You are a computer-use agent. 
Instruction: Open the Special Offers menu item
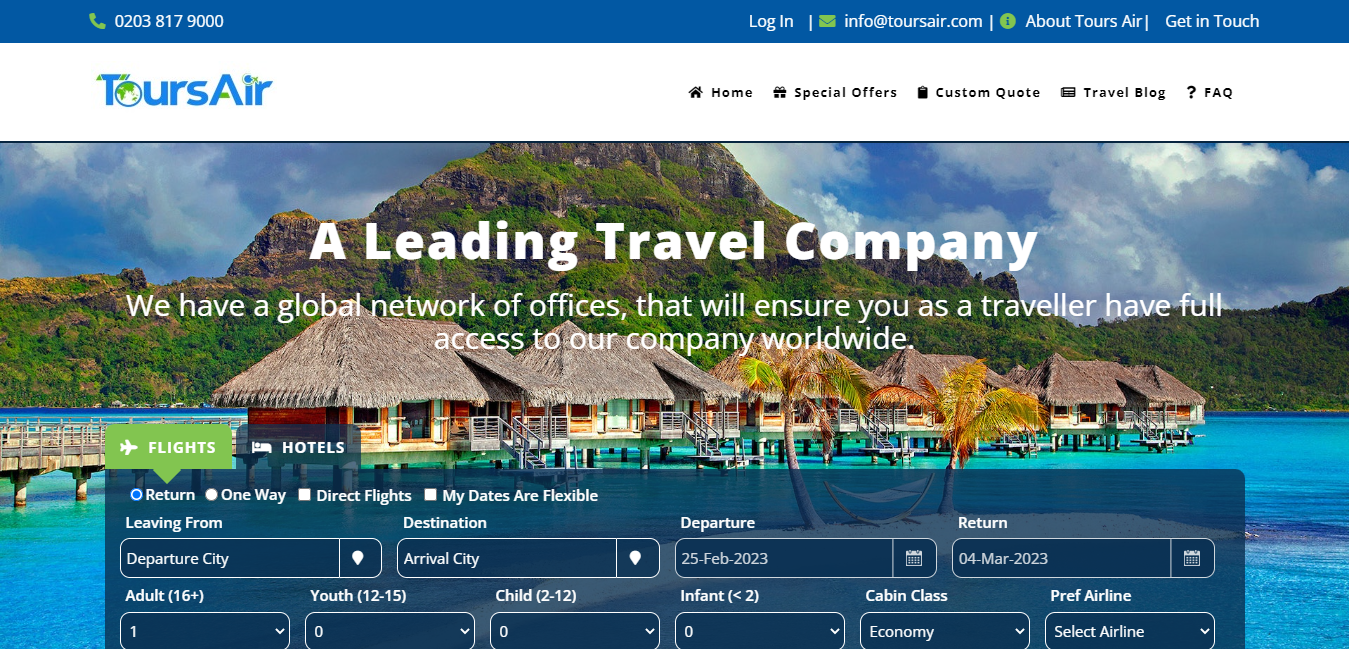tap(835, 92)
